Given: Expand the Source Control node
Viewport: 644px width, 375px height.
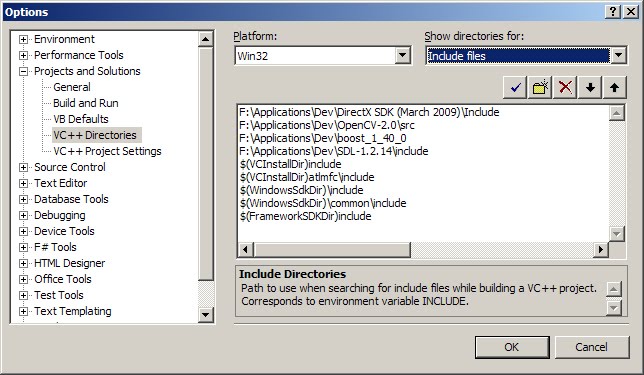Looking at the screenshot, I should click(x=23, y=168).
